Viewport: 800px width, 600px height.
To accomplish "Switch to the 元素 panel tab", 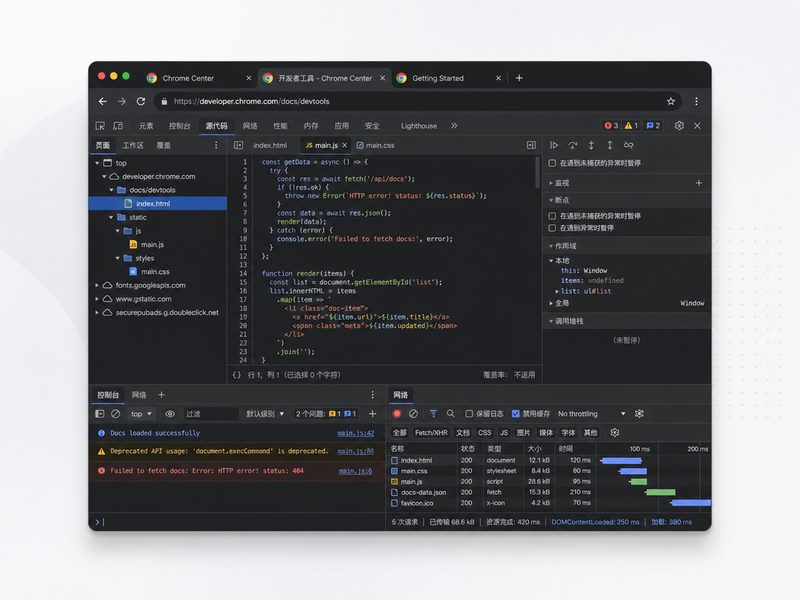I will [x=146, y=126].
